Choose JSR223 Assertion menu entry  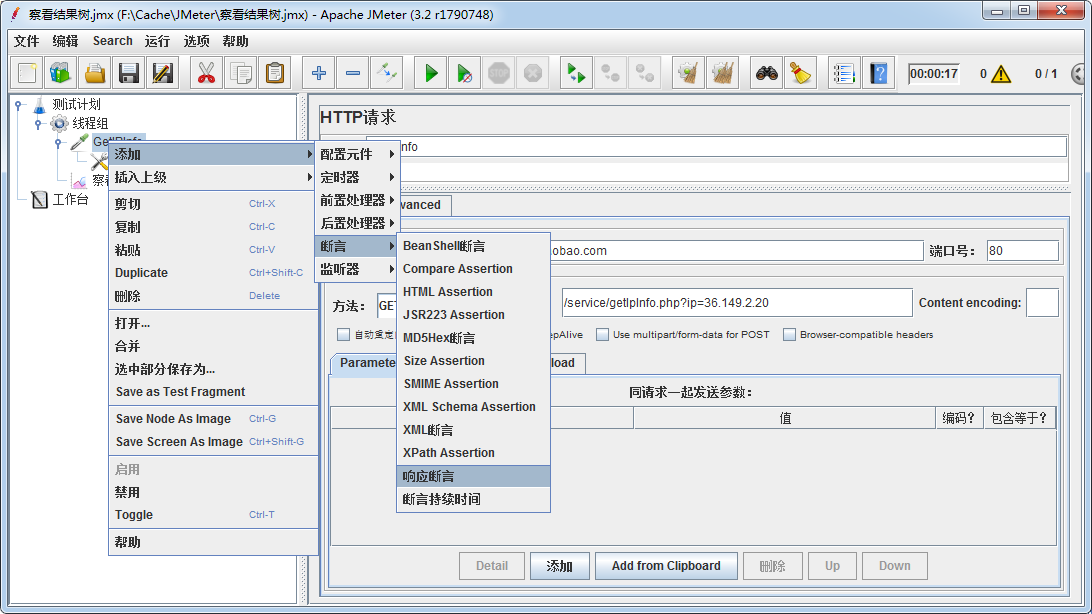click(474, 315)
